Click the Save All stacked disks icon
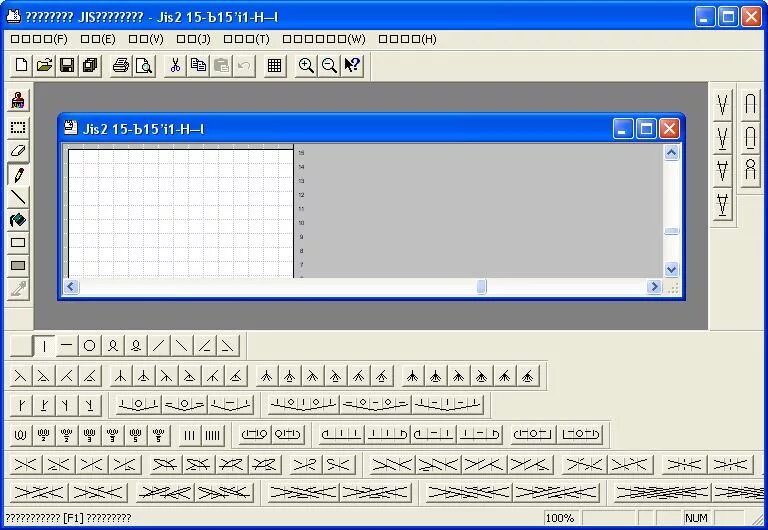Screen dimensions: 768x530 point(90,65)
